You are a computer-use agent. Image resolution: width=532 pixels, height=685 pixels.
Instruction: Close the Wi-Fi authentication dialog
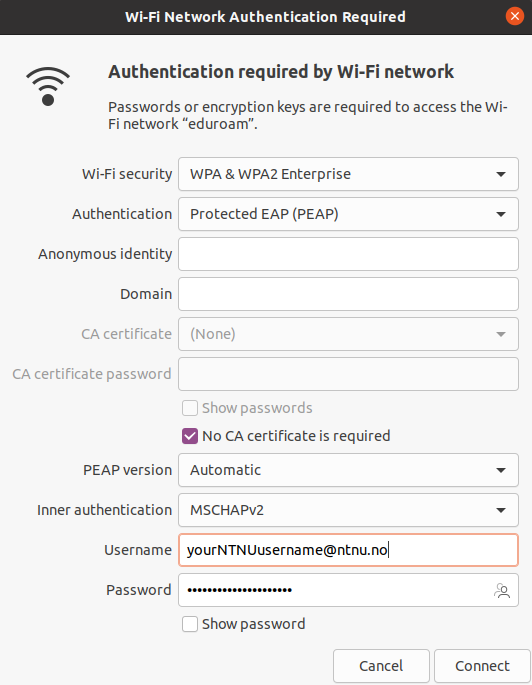(x=515, y=17)
